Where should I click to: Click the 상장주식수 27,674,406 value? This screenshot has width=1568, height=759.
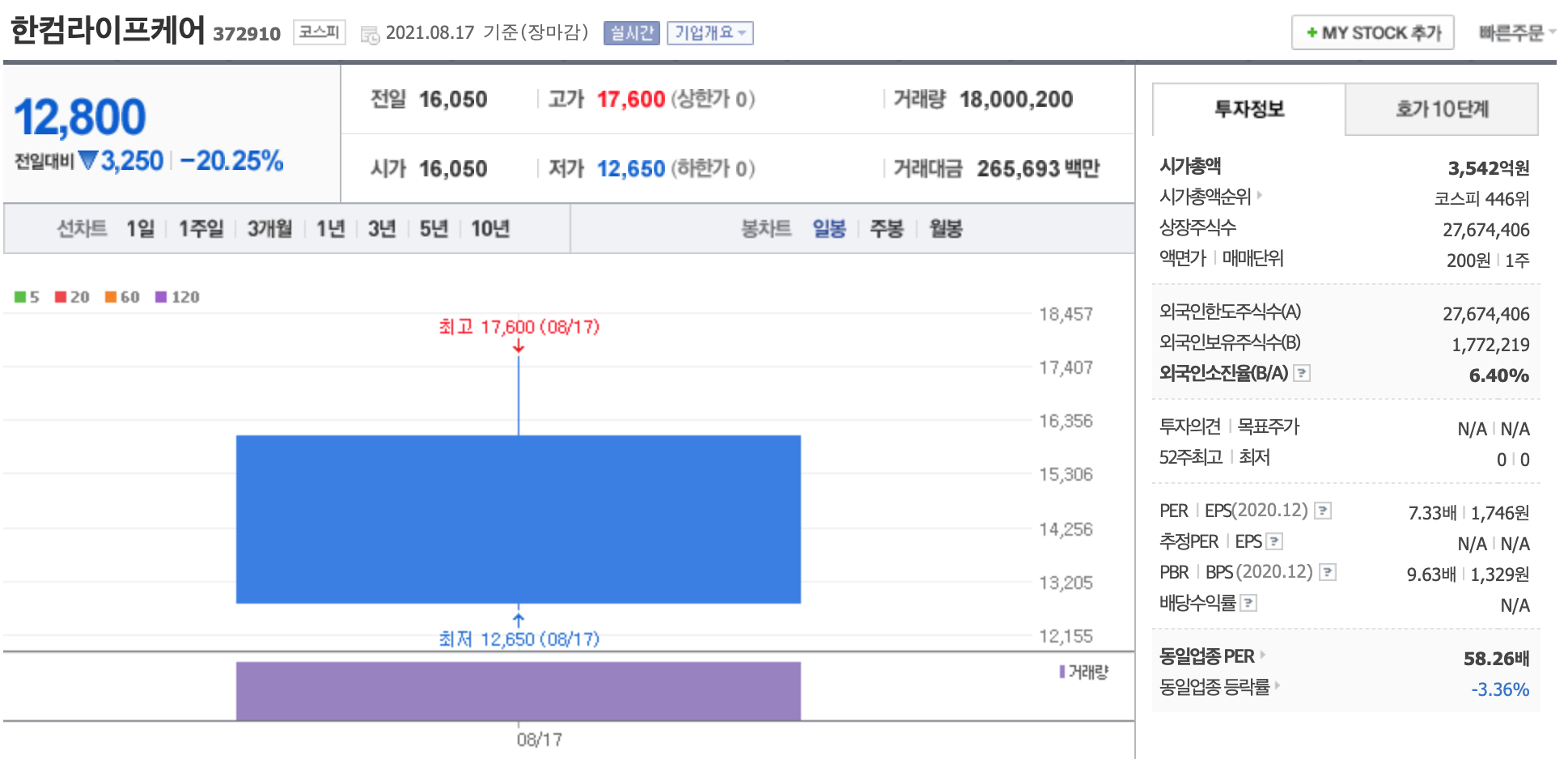[1486, 230]
